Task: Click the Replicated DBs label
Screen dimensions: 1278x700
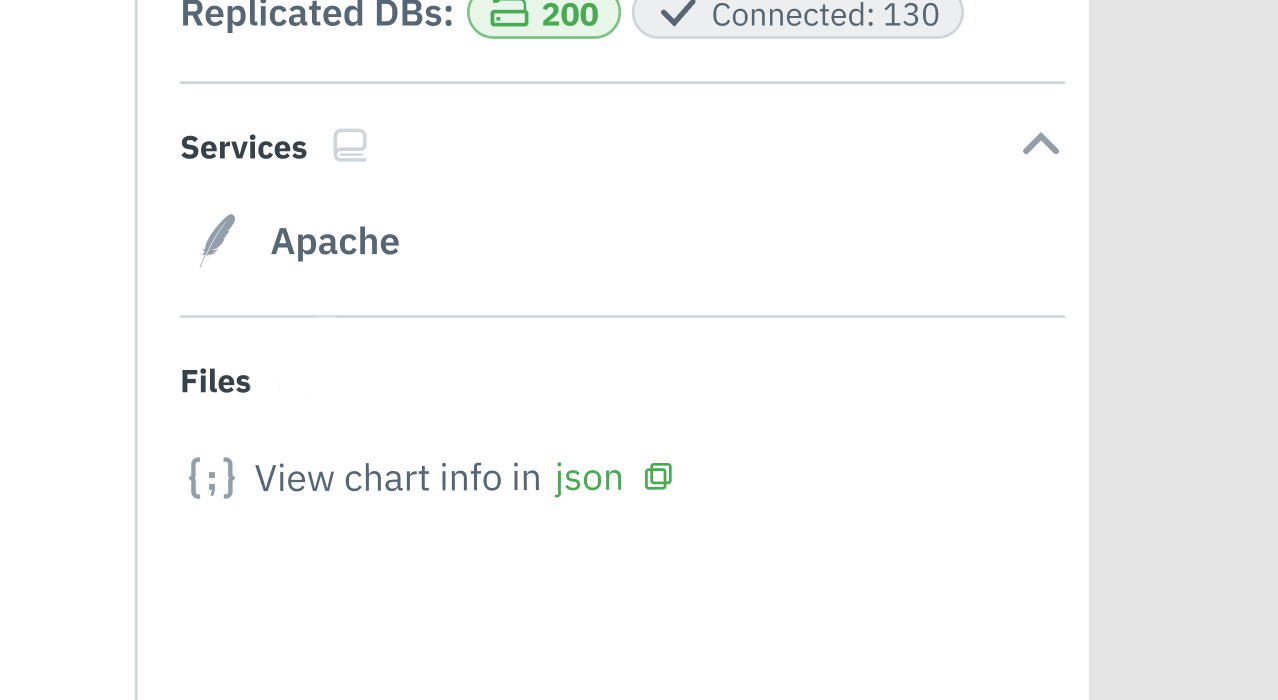Action: 317,14
